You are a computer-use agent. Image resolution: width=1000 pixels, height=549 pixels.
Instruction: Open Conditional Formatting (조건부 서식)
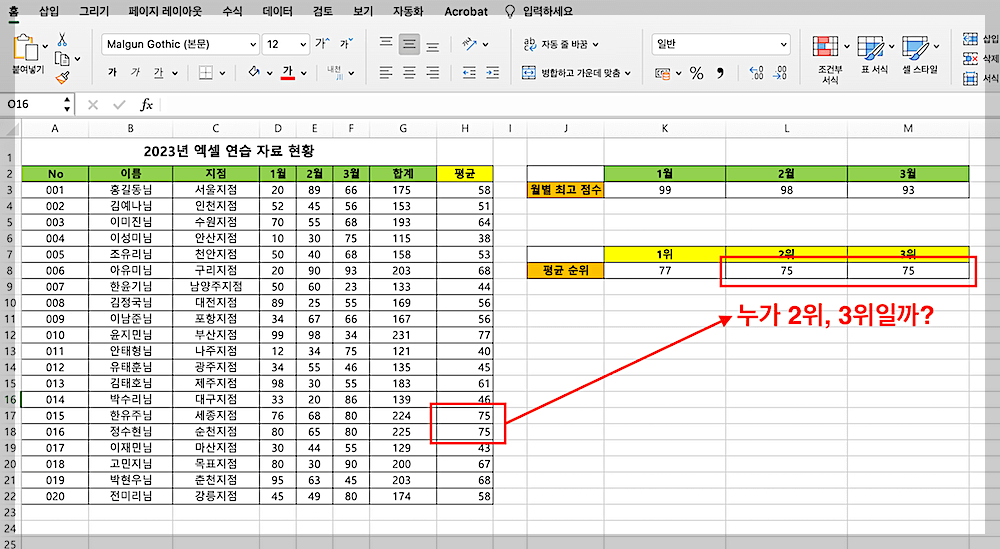(830, 59)
